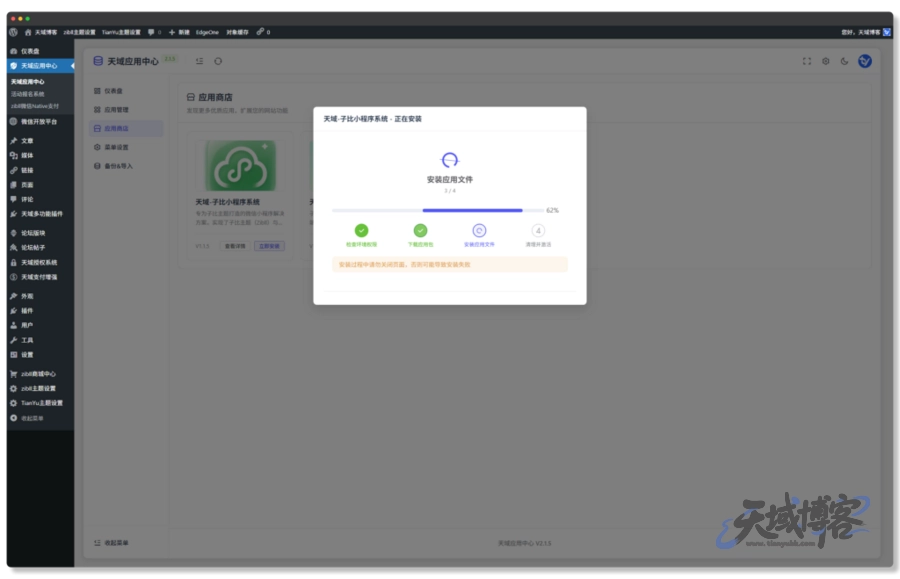Open zibll微信Native支付 submenu item

click(34, 106)
